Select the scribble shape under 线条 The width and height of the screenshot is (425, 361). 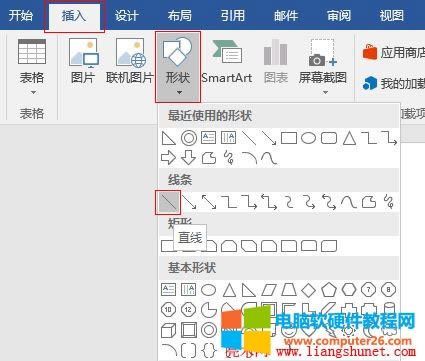tap(389, 202)
